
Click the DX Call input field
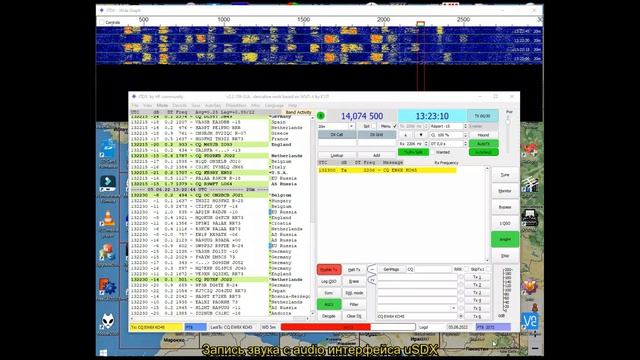(x=337, y=143)
